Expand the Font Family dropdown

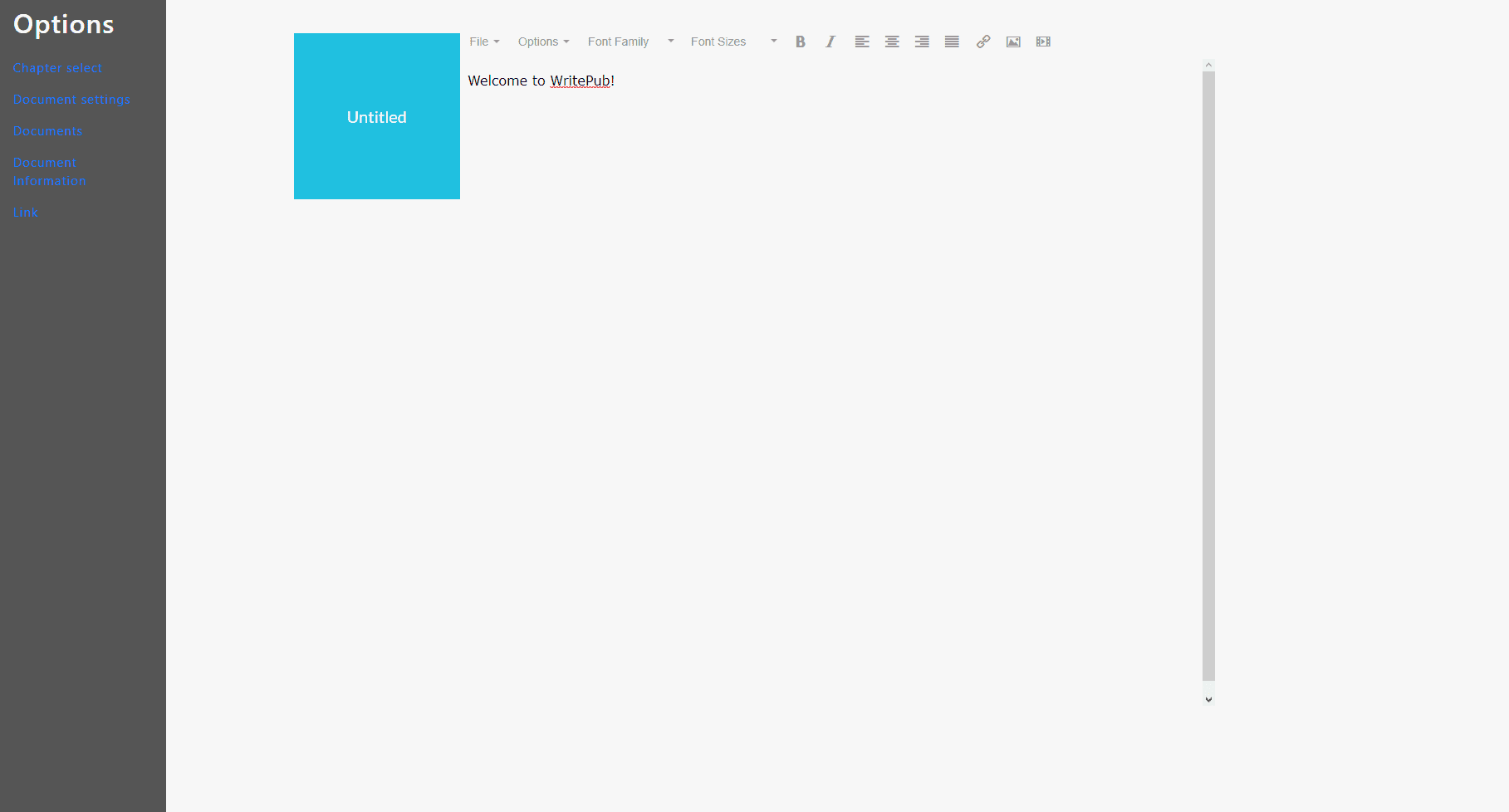pyautogui.click(x=630, y=42)
